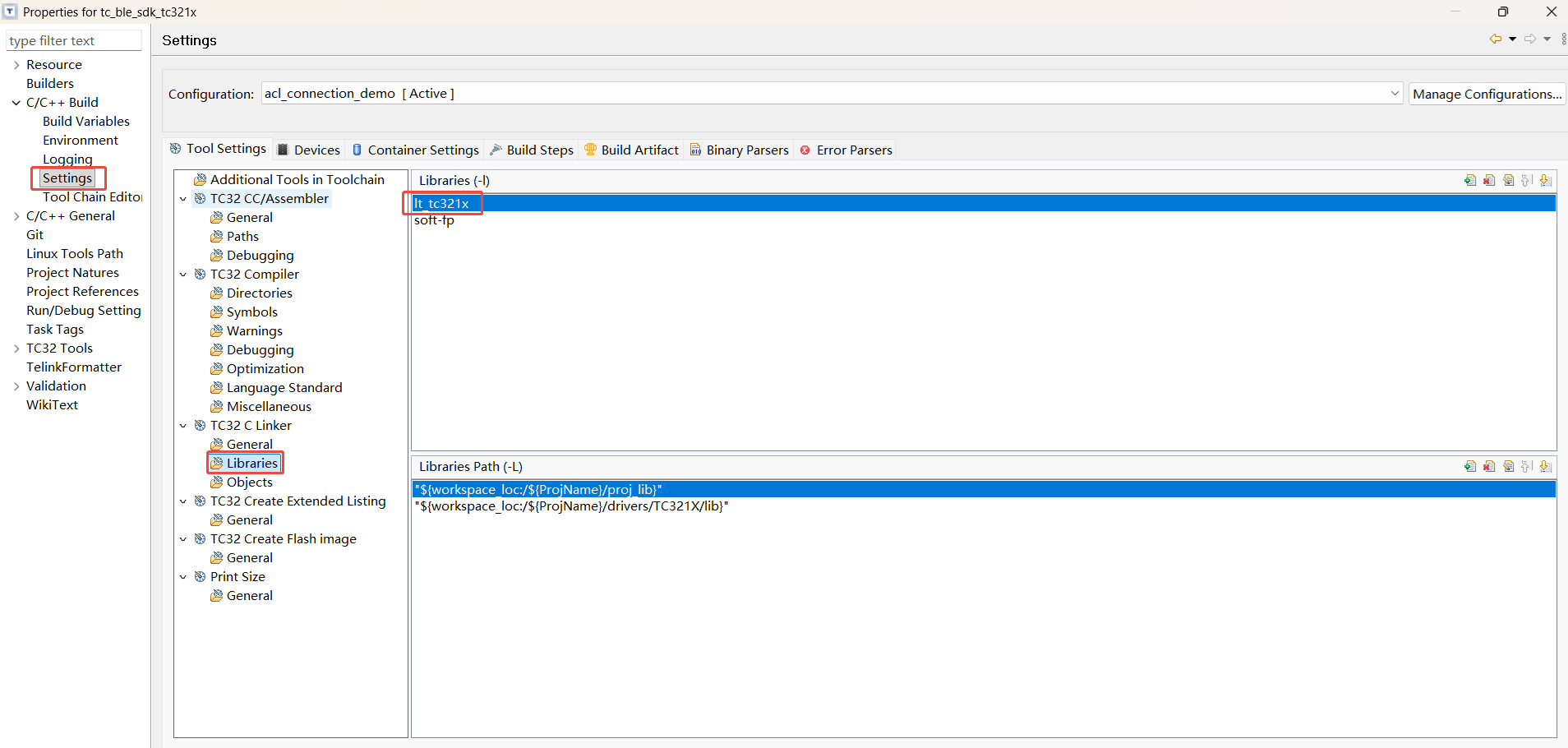Select Paths under TC32 CC/Assembler
Image resolution: width=1568 pixels, height=748 pixels.
(x=234, y=237)
